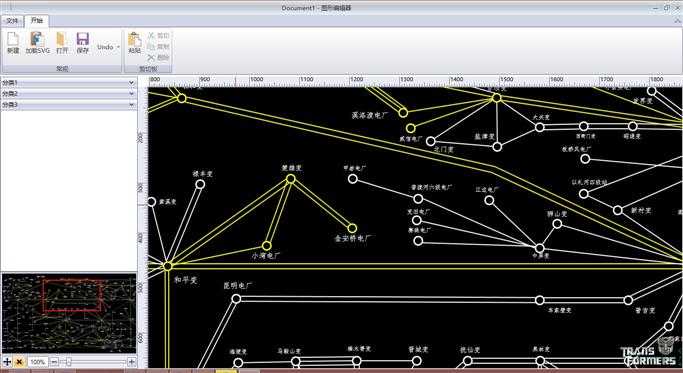Click the 禄丰变 node circle
Image resolution: width=683 pixels, height=373 pixels.
200,184
